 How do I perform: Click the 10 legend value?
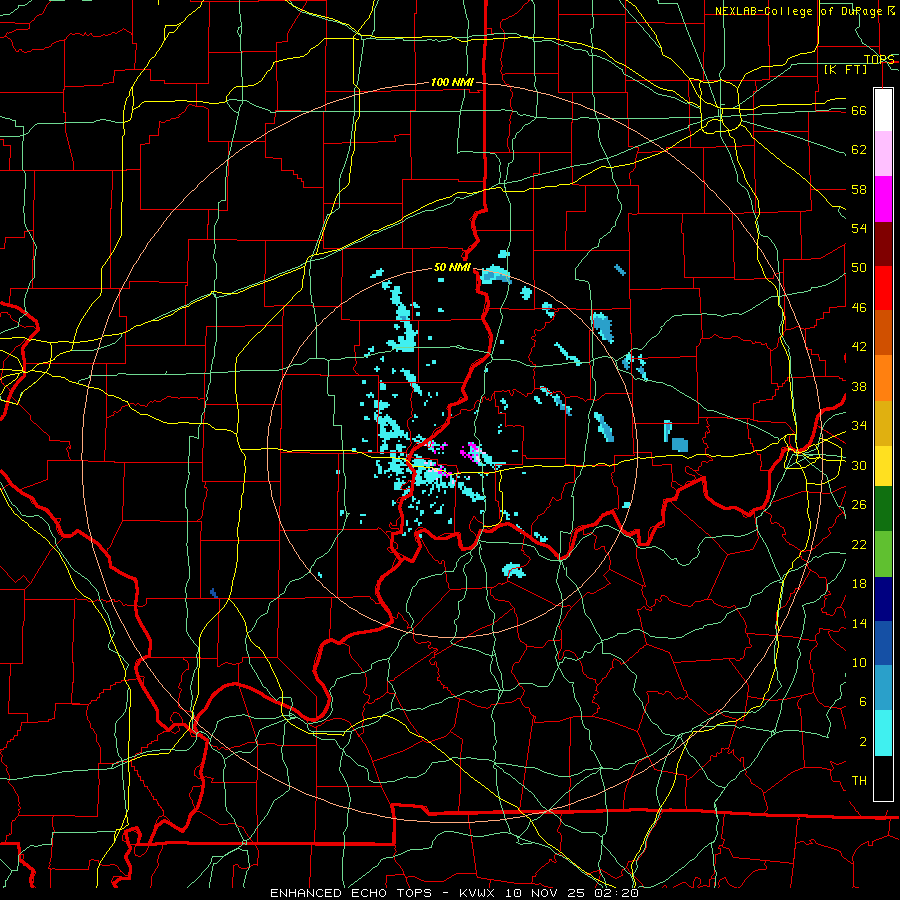click(859, 663)
